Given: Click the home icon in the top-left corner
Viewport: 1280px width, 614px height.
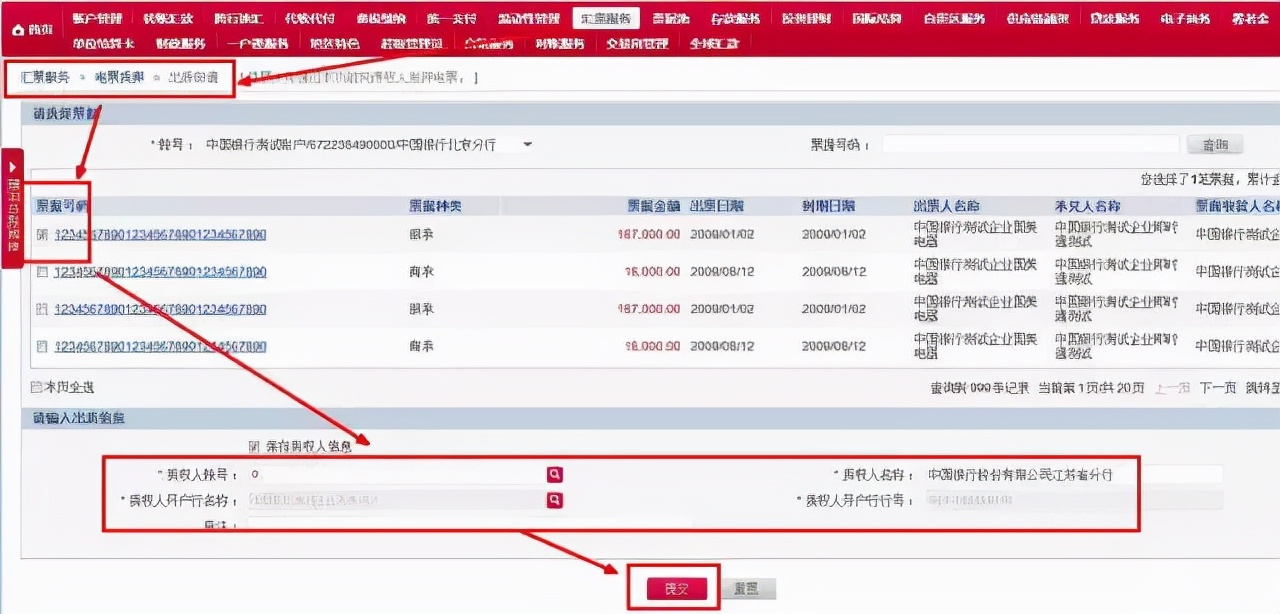Looking at the screenshot, I should [18, 28].
